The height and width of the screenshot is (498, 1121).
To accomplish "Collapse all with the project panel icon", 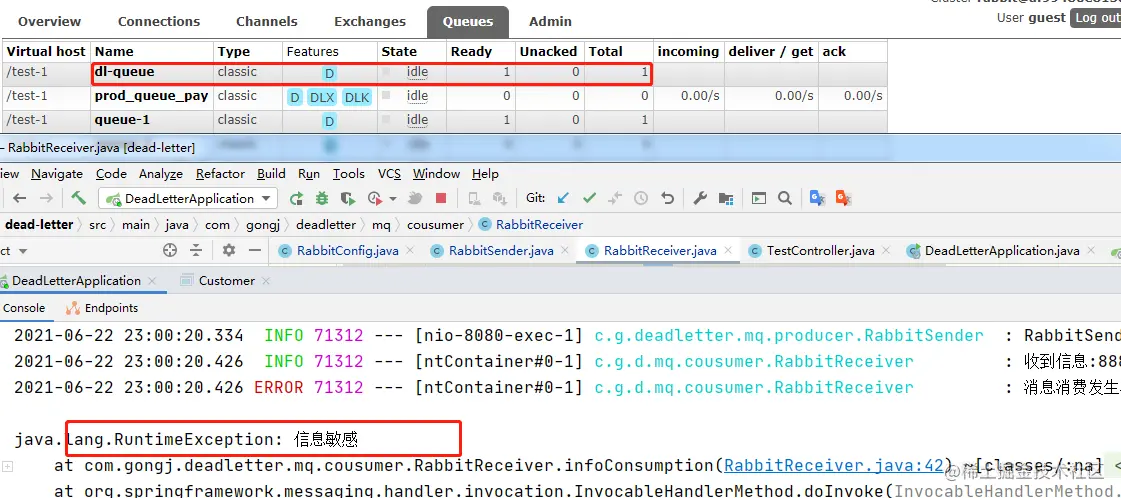I will [x=196, y=250].
